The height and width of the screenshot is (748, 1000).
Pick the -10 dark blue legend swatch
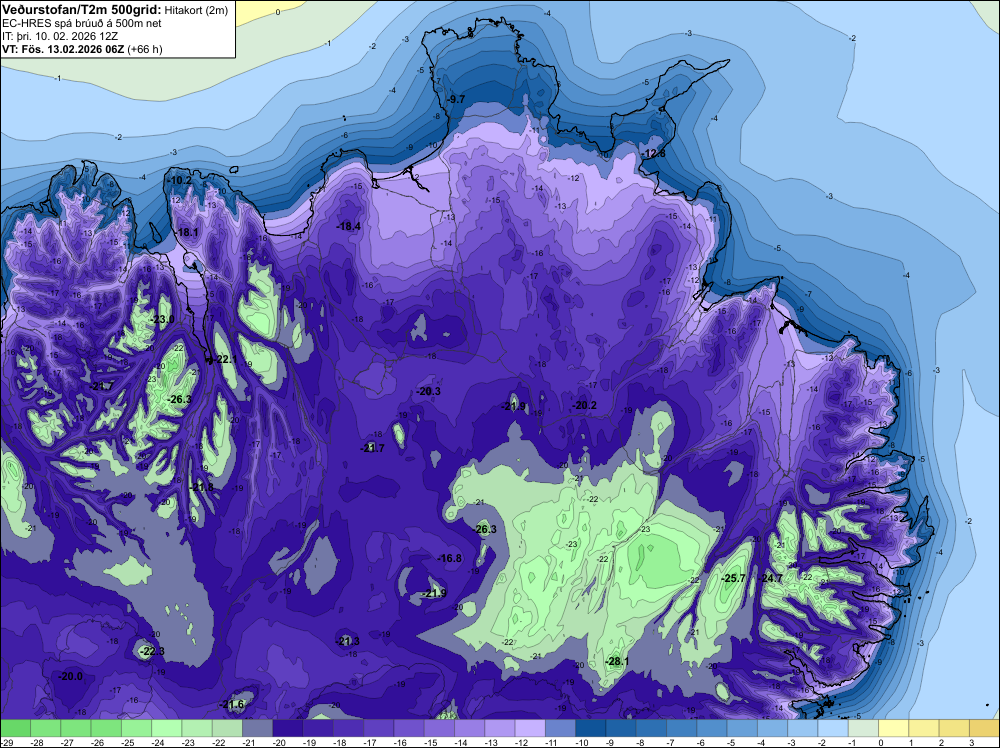pyautogui.click(x=591, y=728)
